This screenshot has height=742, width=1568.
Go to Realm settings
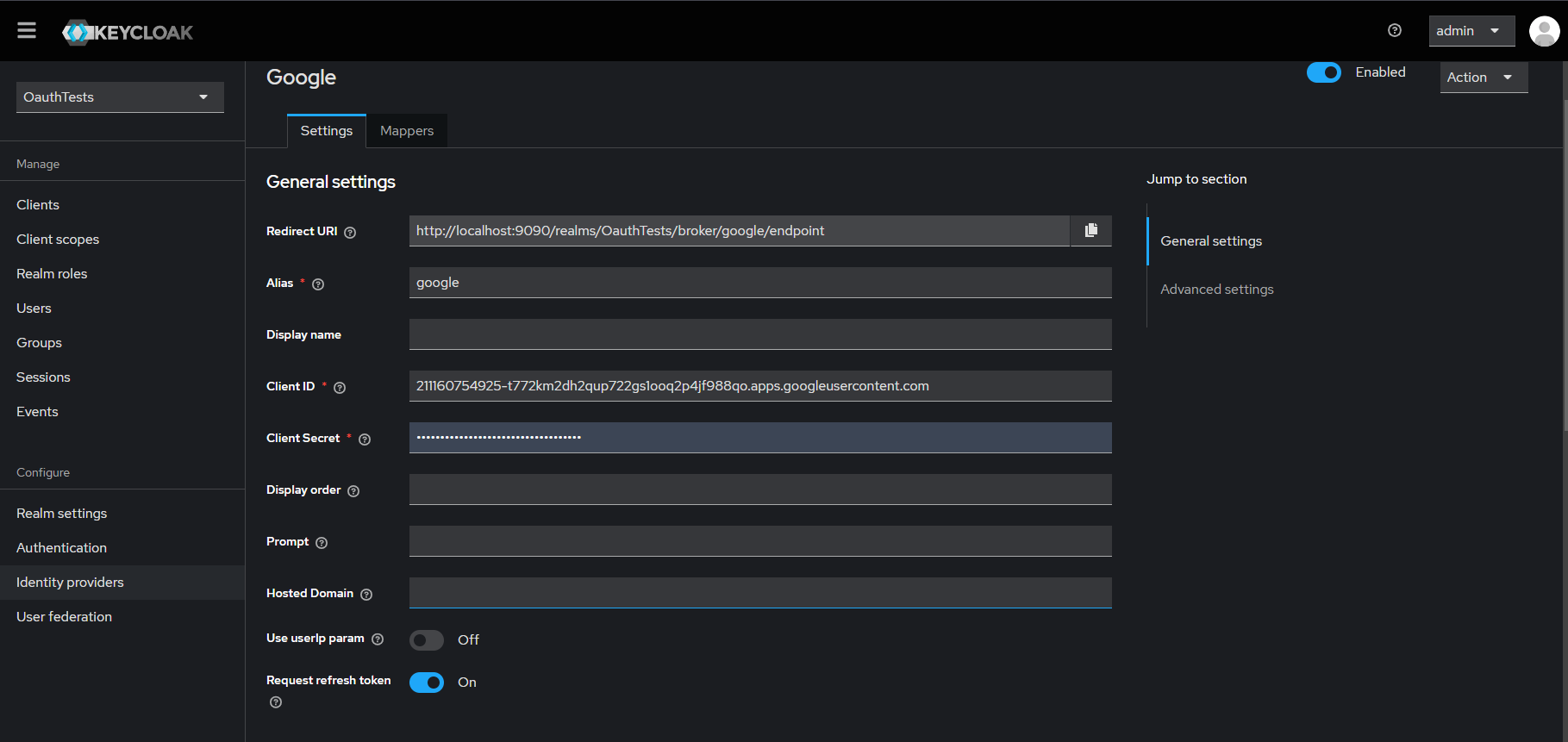[x=122, y=514]
